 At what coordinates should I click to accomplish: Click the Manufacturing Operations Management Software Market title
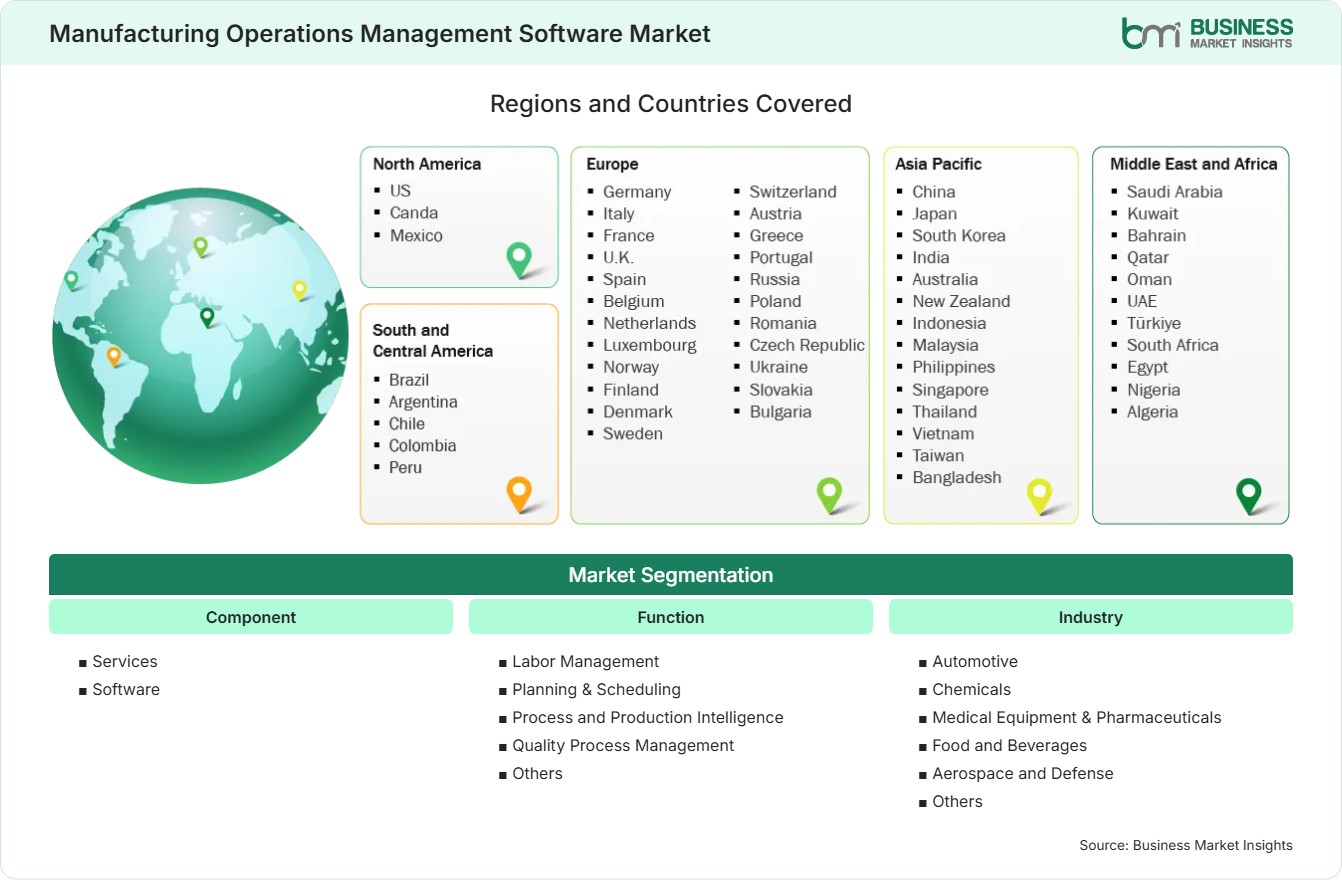pos(380,33)
